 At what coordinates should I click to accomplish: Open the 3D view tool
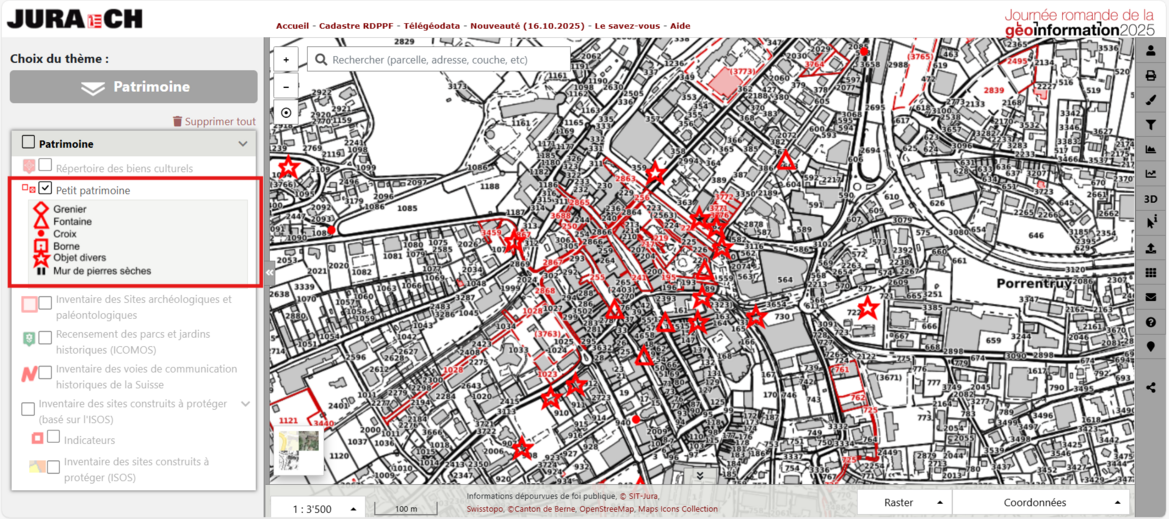coord(1151,199)
